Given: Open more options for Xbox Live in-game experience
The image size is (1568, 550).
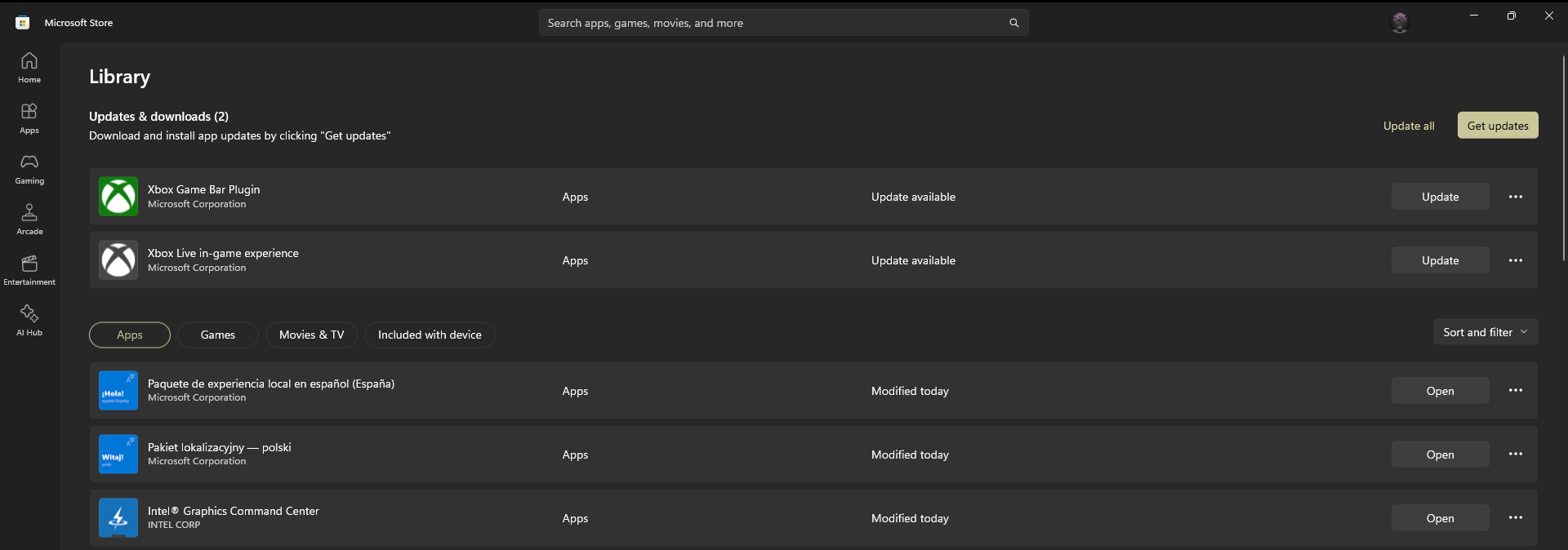Looking at the screenshot, I should [1516, 260].
